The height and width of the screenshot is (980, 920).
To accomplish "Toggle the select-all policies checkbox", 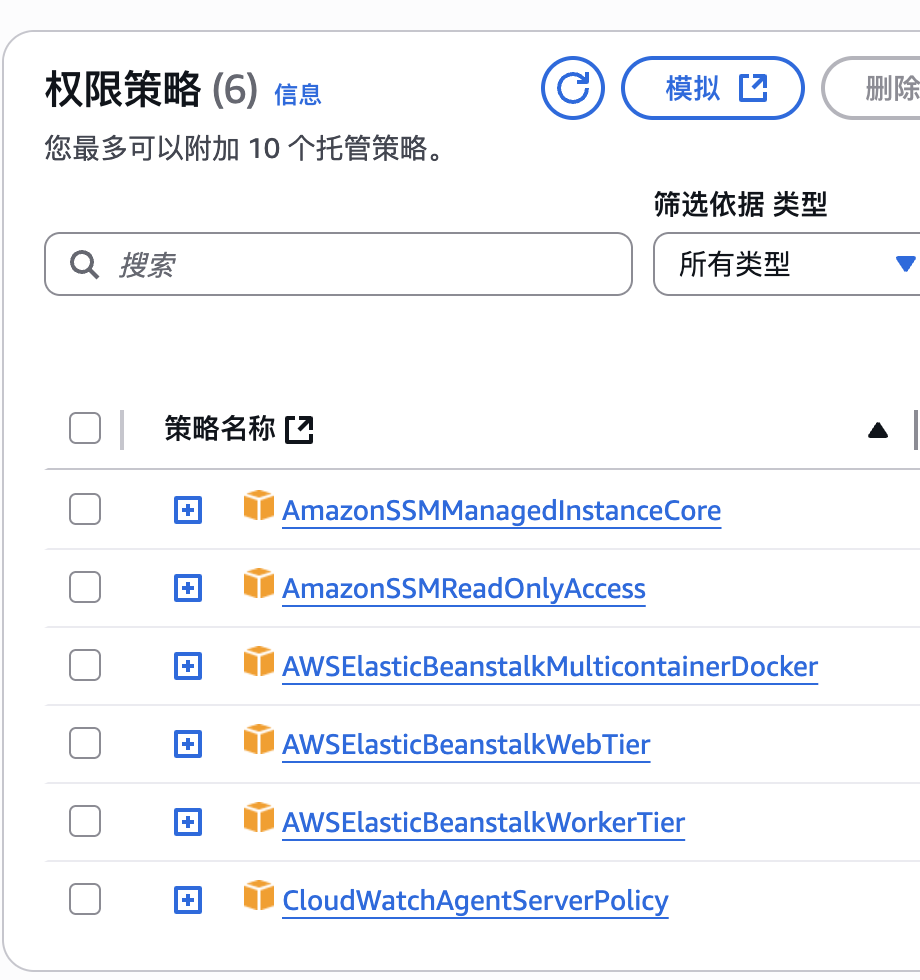I will pyautogui.click(x=85, y=428).
